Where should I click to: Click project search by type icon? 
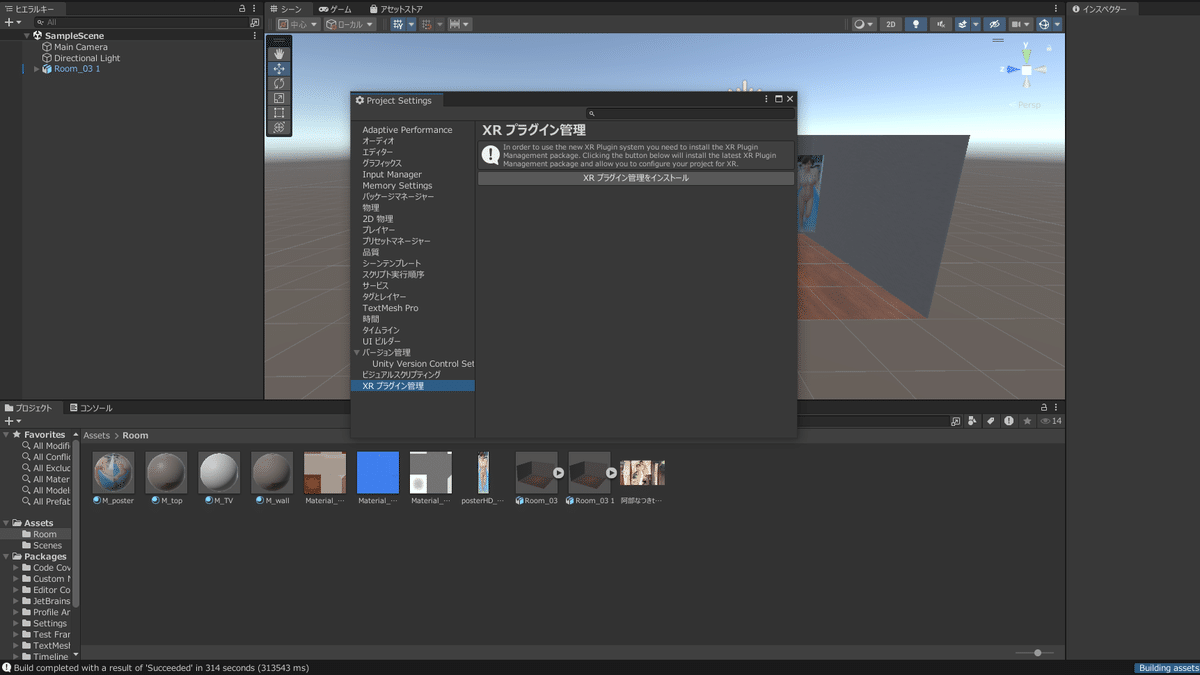coord(973,422)
